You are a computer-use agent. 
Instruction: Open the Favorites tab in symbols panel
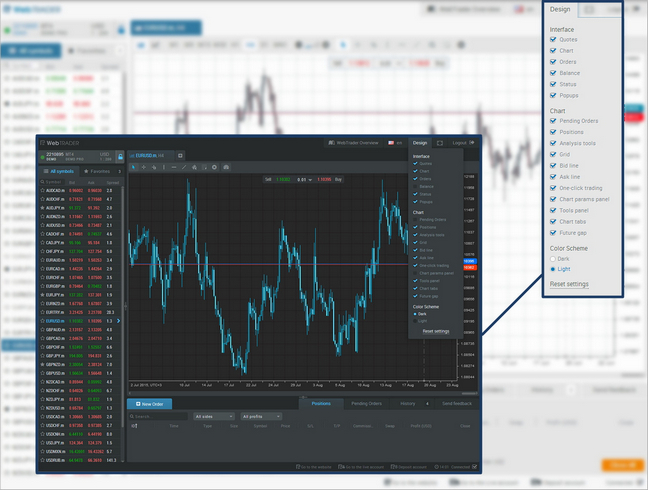[x=99, y=172]
